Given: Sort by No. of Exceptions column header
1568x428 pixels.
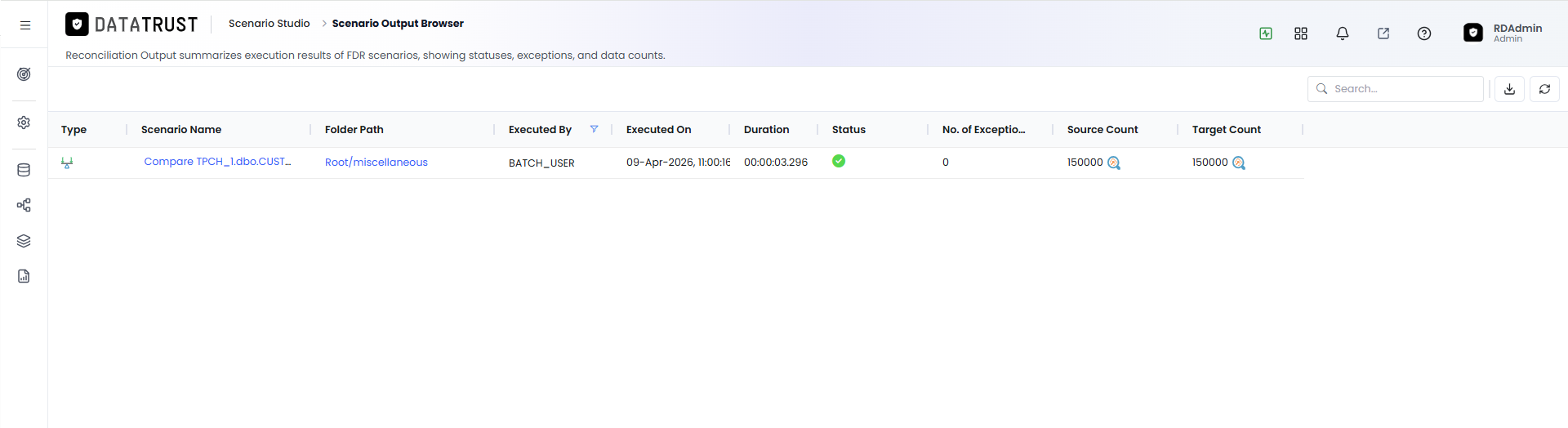Looking at the screenshot, I should (984, 130).
